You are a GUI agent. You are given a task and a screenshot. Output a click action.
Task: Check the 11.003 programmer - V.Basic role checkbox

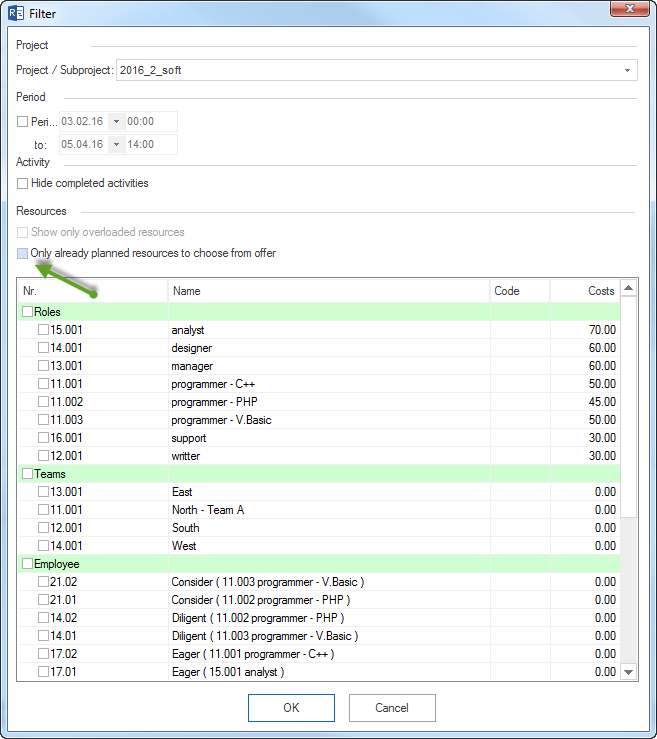click(43, 419)
